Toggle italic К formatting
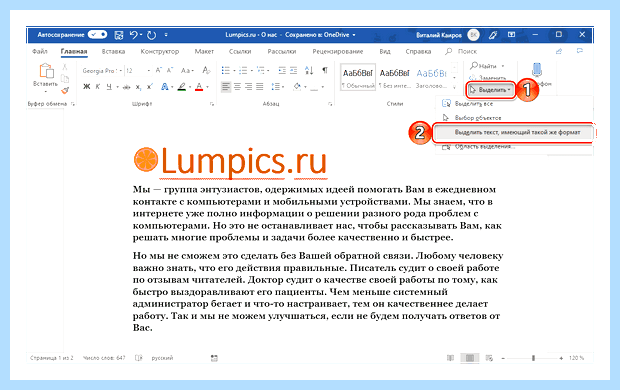Image resolution: width=620 pixels, height=390 pixels. pyautogui.click(x=98, y=87)
